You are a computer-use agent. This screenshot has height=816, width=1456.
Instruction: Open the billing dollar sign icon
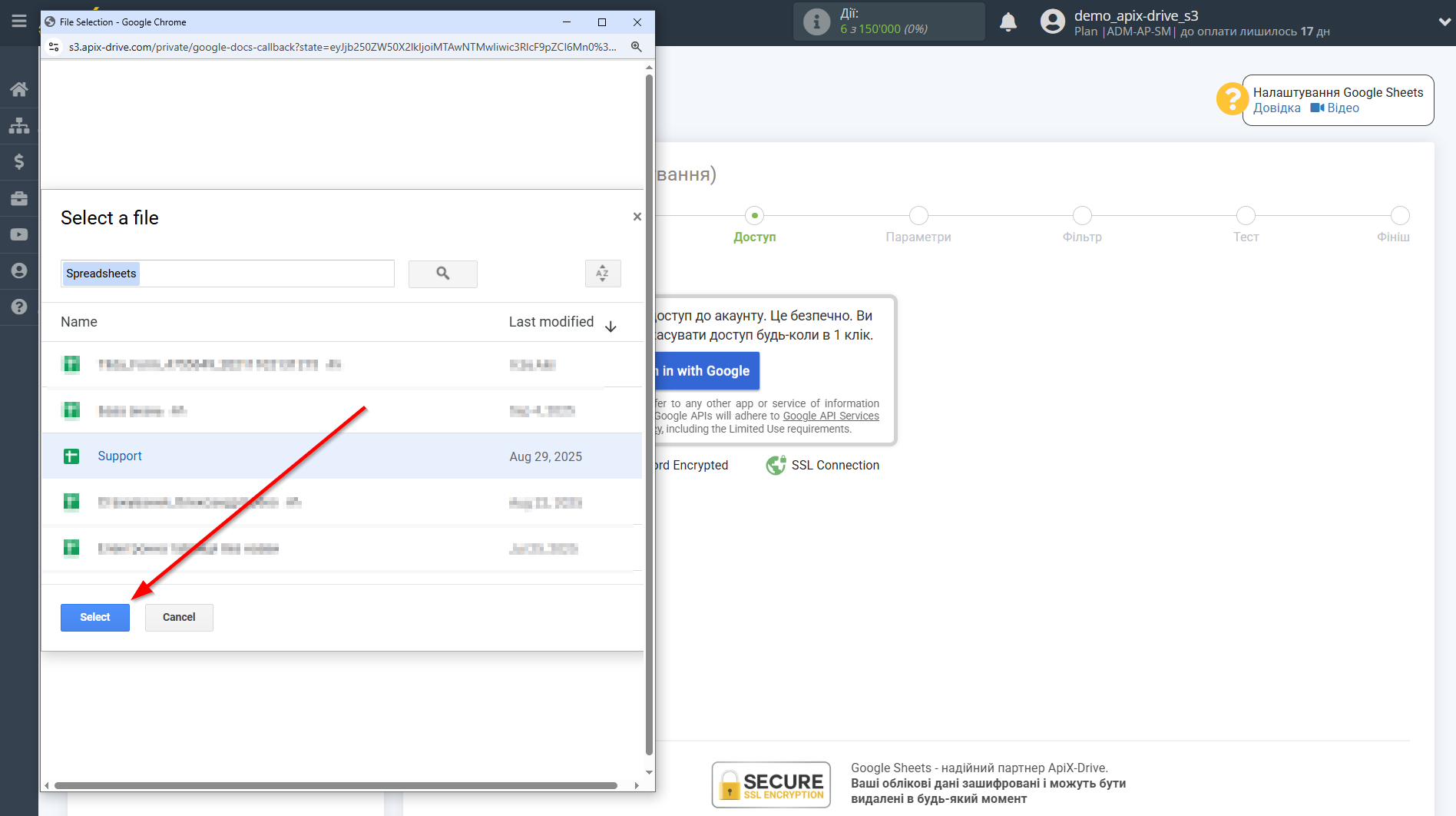tap(19, 161)
